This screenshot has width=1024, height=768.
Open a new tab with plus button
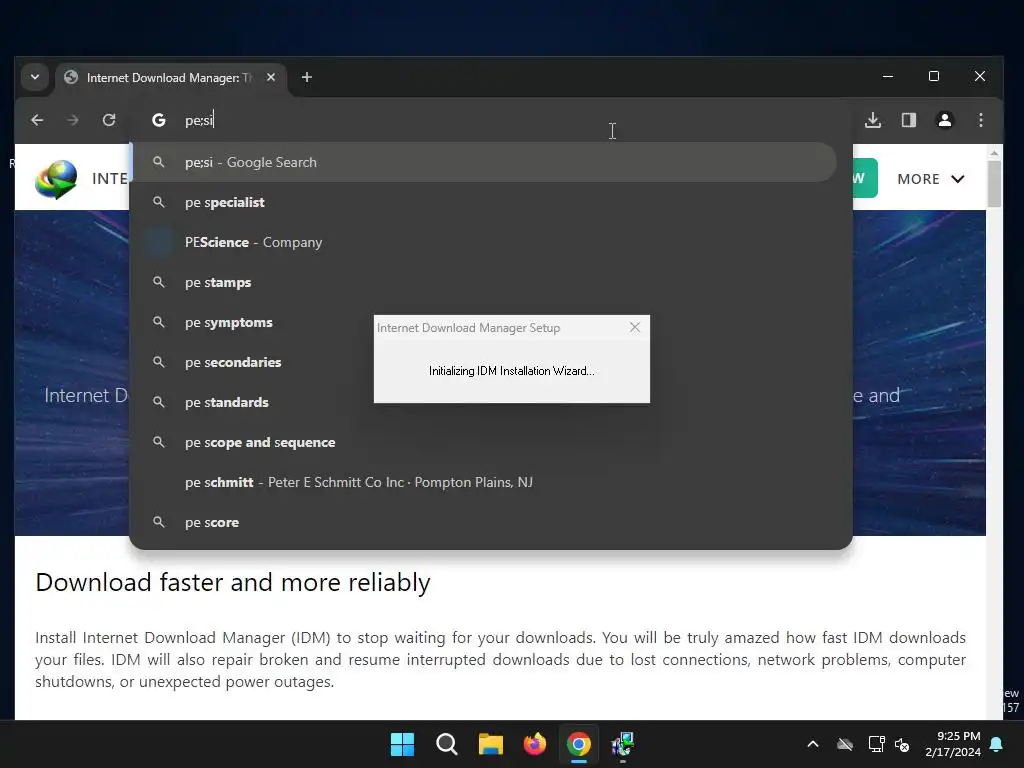coord(306,77)
